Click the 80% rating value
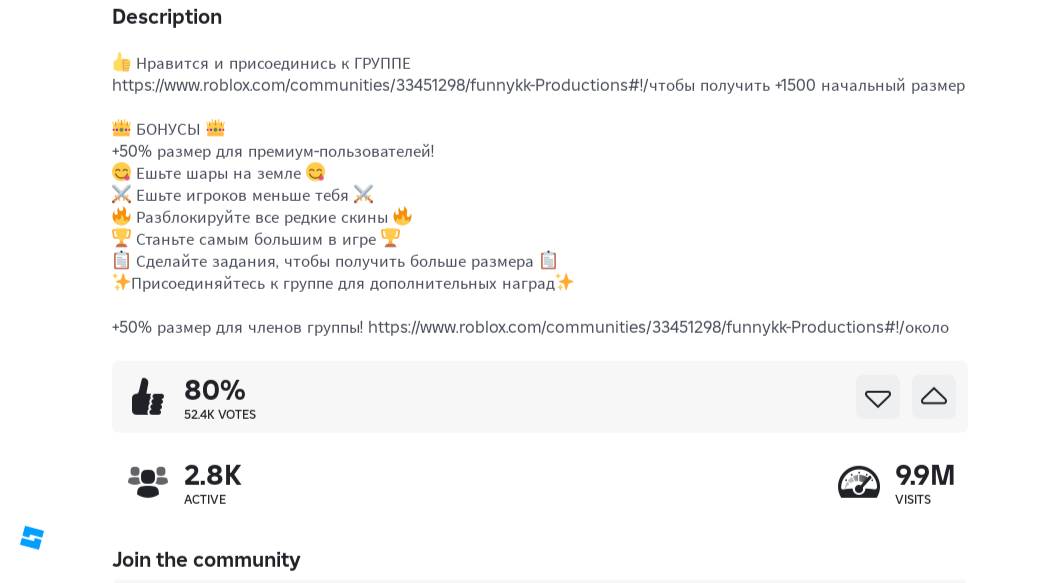Viewport: 1037px width, 583px height. point(215,390)
